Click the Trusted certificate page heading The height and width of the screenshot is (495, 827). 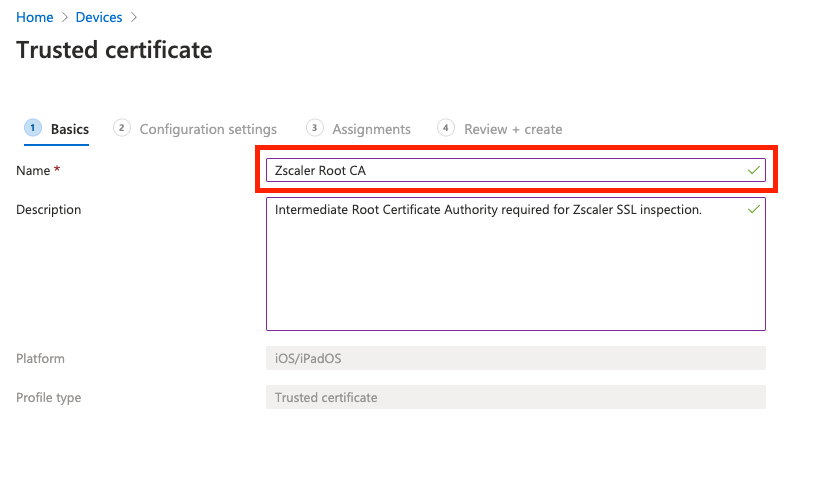click(114, 50)
